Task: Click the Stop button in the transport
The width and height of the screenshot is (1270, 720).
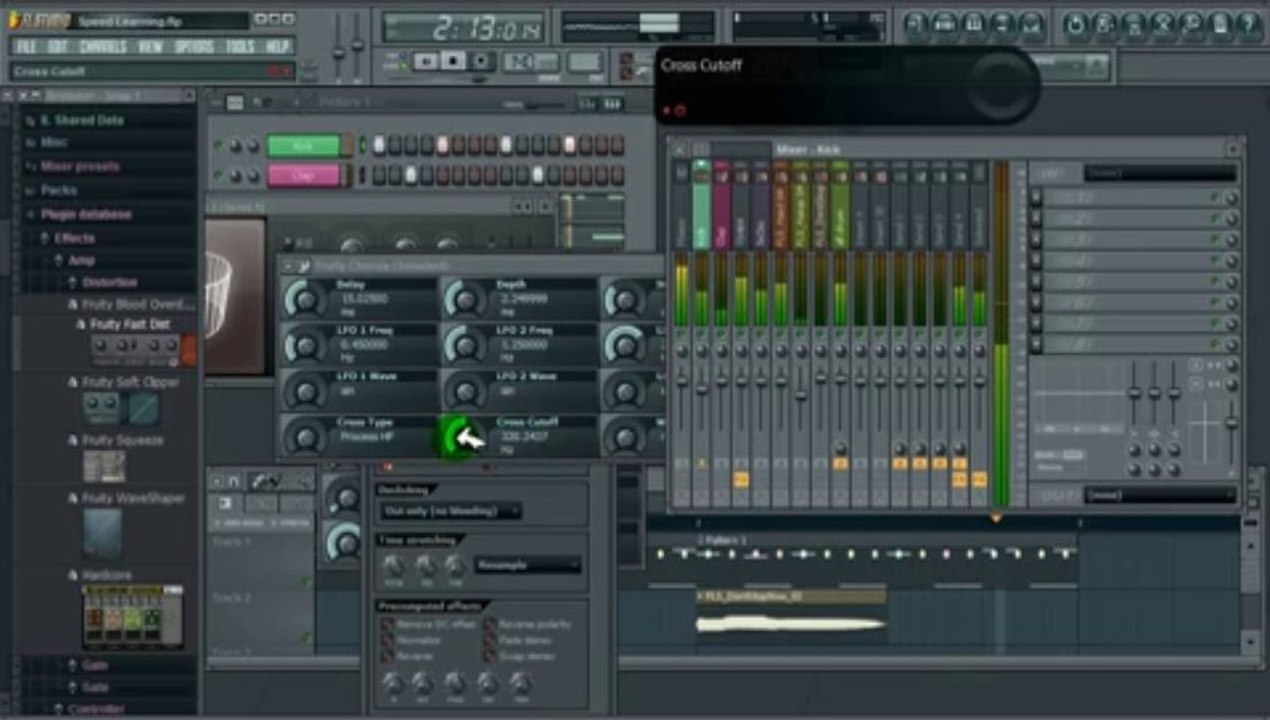Action: point(453,62)
